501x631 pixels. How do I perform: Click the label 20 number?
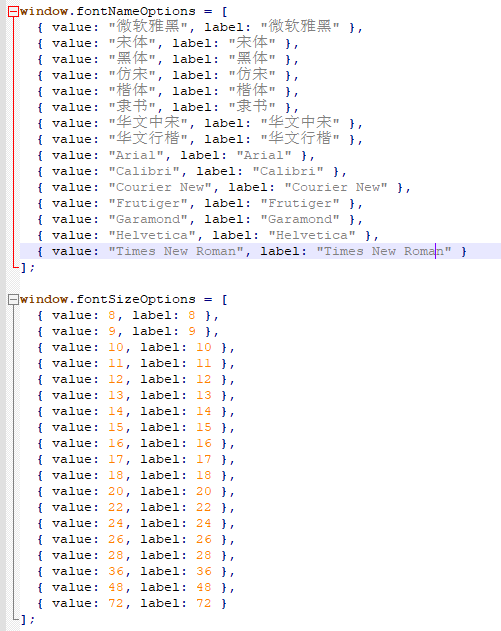pyautogui.click(x=204, y=491)
